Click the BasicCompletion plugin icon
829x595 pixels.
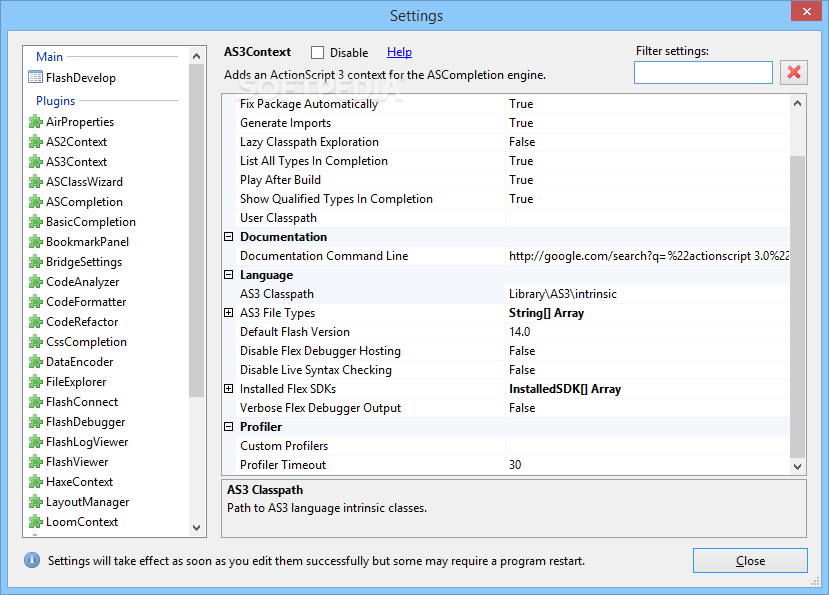click(x=35, y=222)
